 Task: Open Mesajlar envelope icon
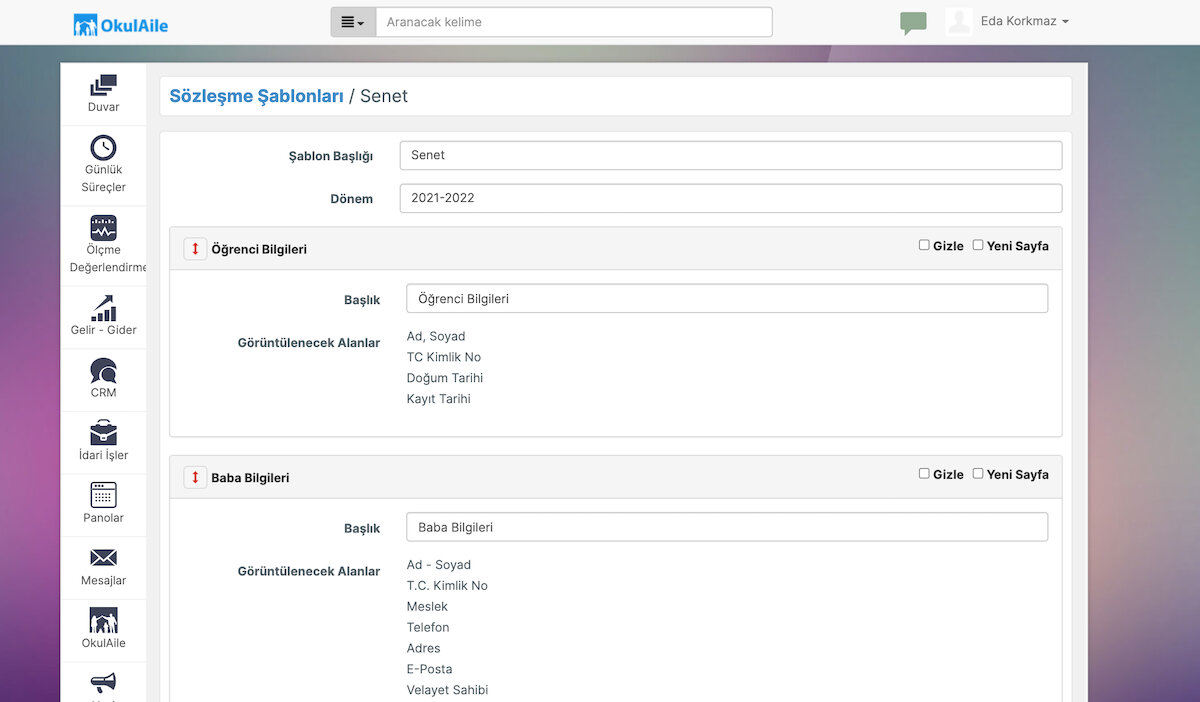[x=103, y=558]
